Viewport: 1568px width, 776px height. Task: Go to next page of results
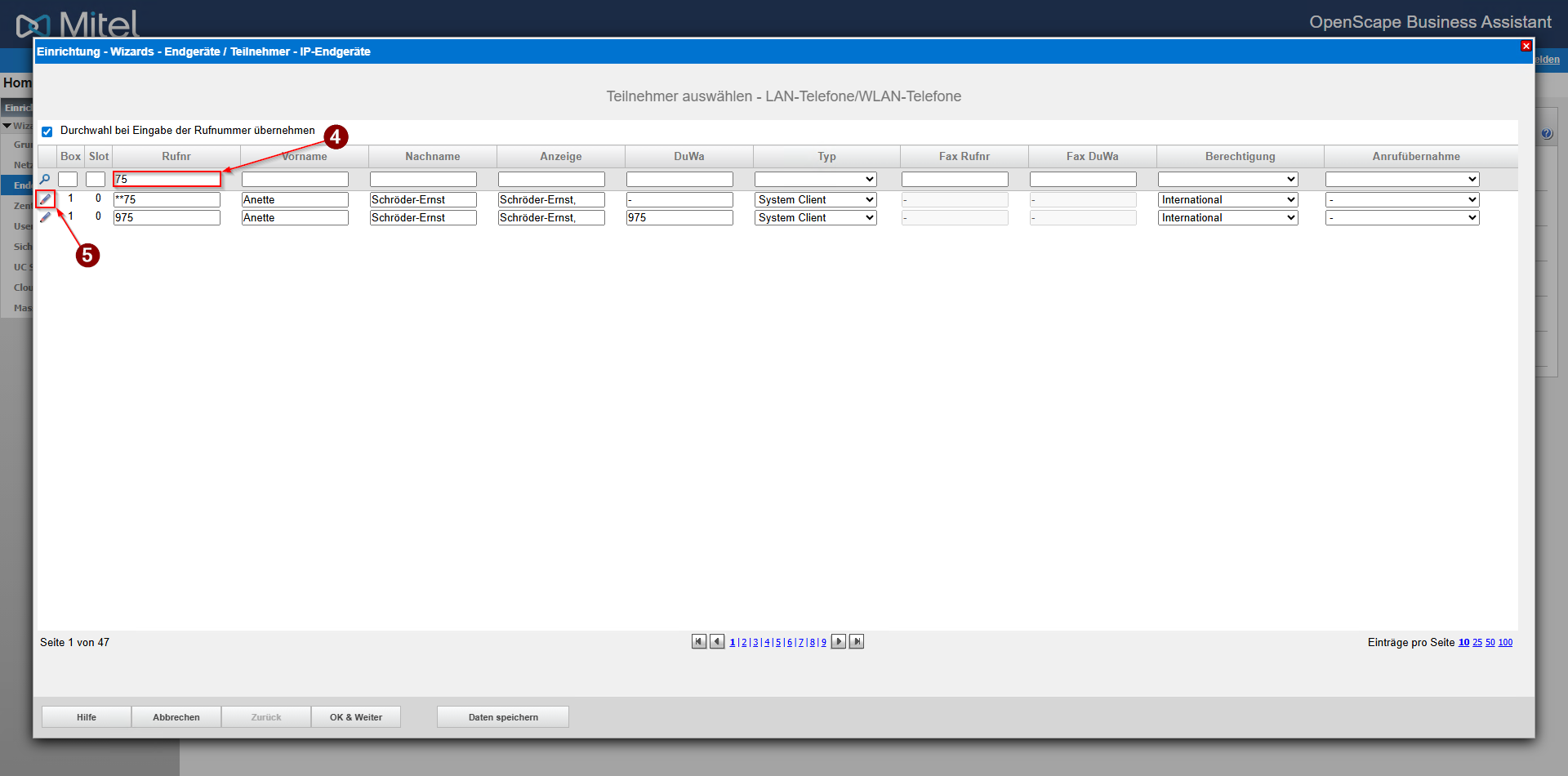click(839, 641)
